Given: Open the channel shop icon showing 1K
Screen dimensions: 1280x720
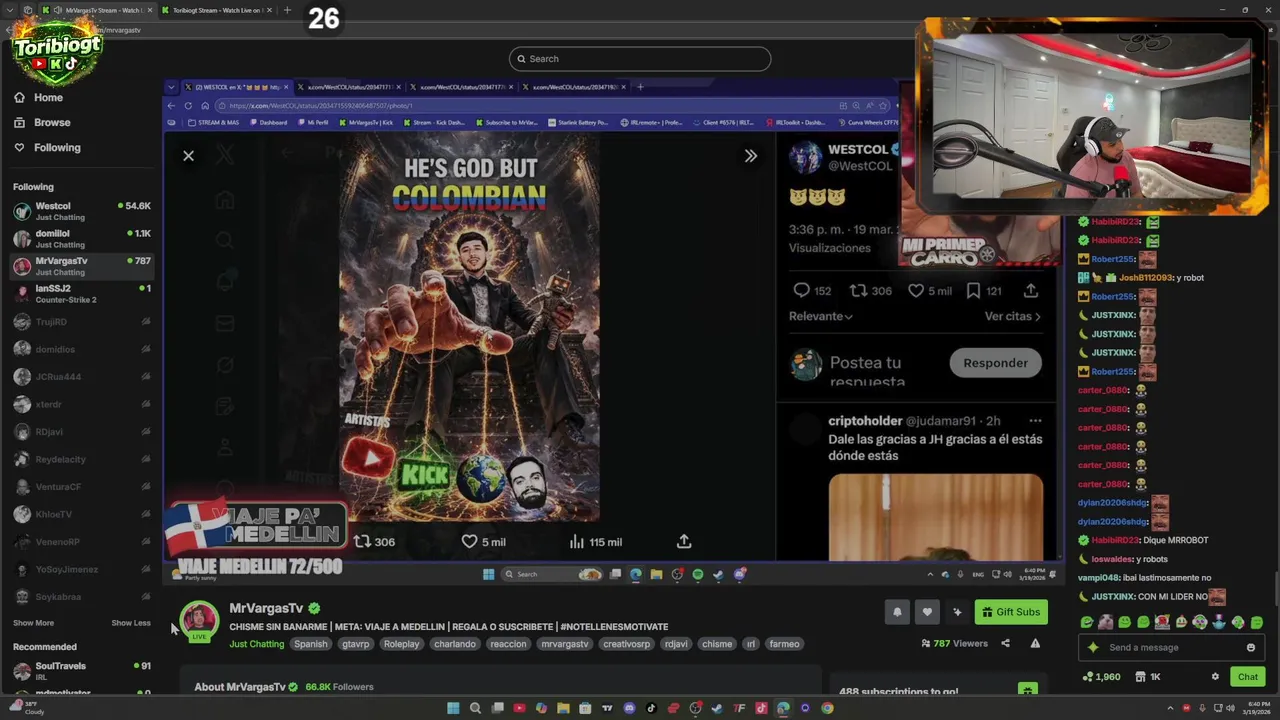Looking at the screenshot, I should click(1149, 677).
